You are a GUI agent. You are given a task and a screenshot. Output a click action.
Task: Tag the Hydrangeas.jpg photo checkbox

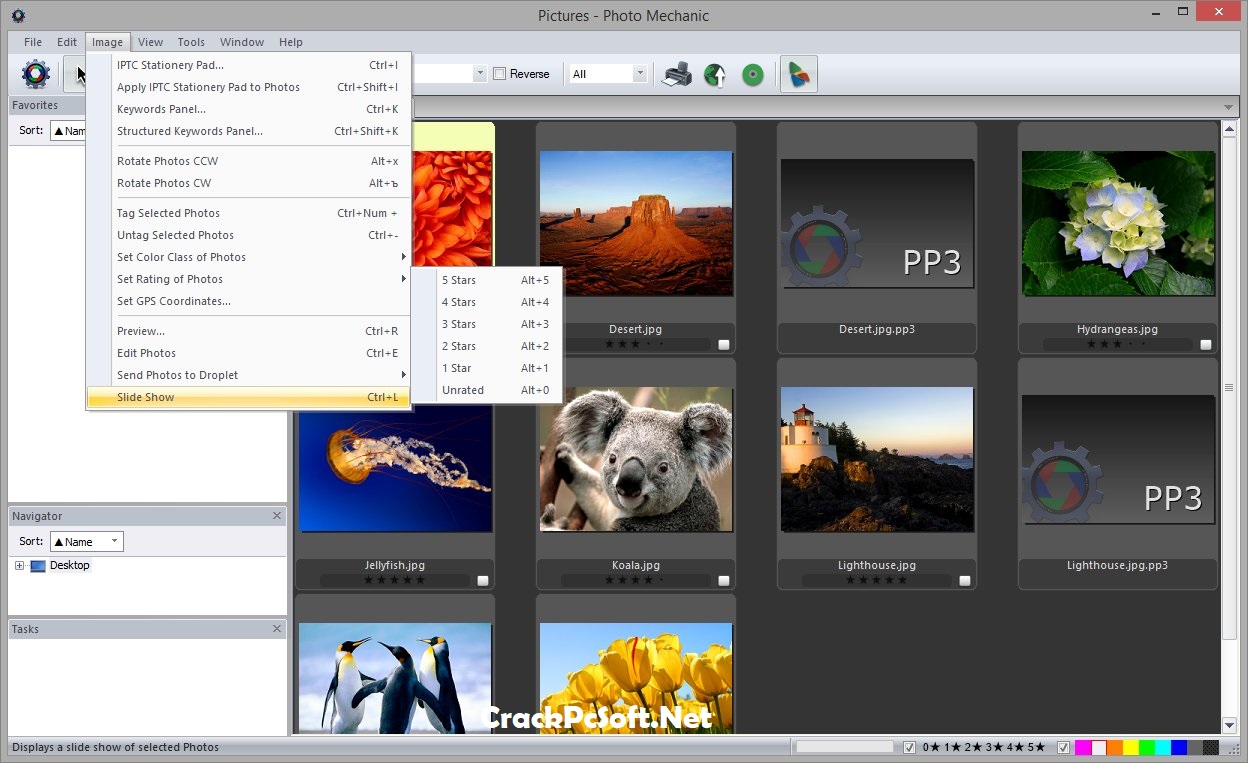(x=1206, y=345)
